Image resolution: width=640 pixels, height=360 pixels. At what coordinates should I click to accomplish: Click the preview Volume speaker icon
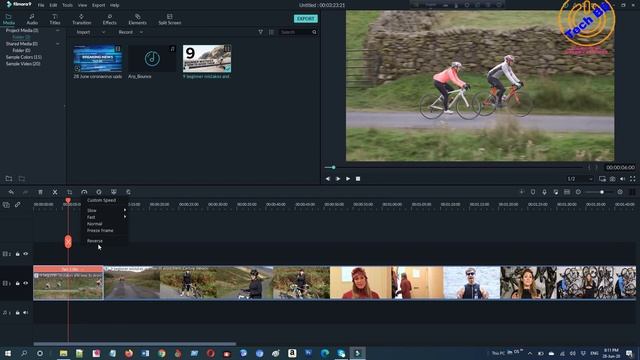tap(622, 179)
